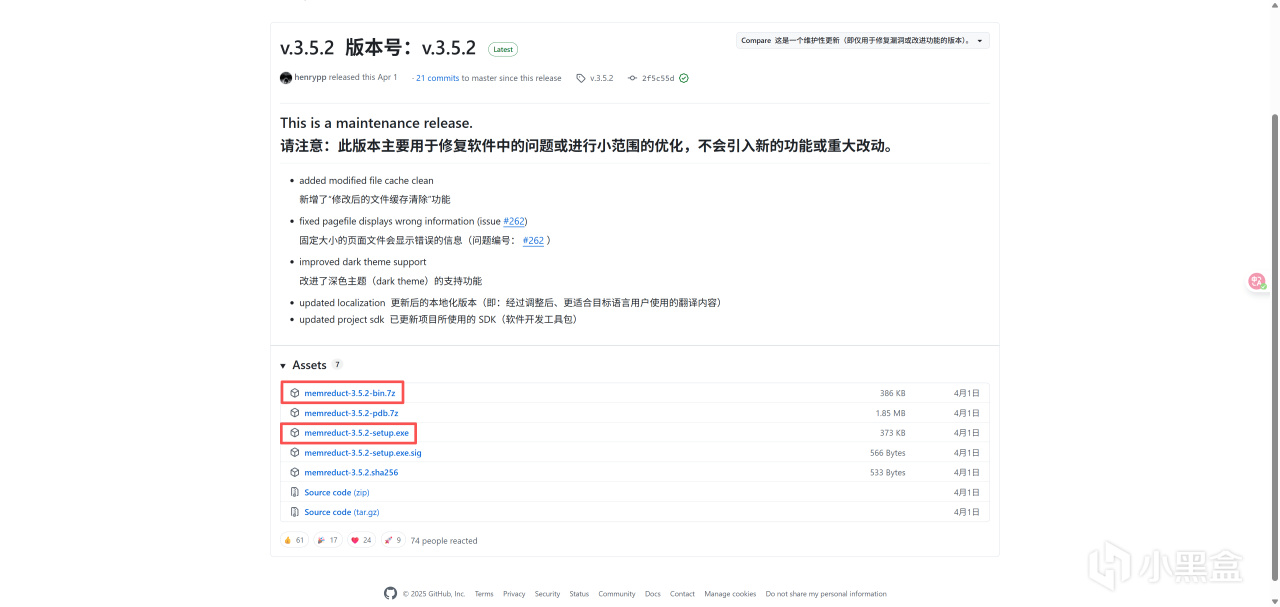This screenshot has height=607, width=1280.
Task: Click the 386 KB size text
Action: pyautogui.click(x=893, y=393)
